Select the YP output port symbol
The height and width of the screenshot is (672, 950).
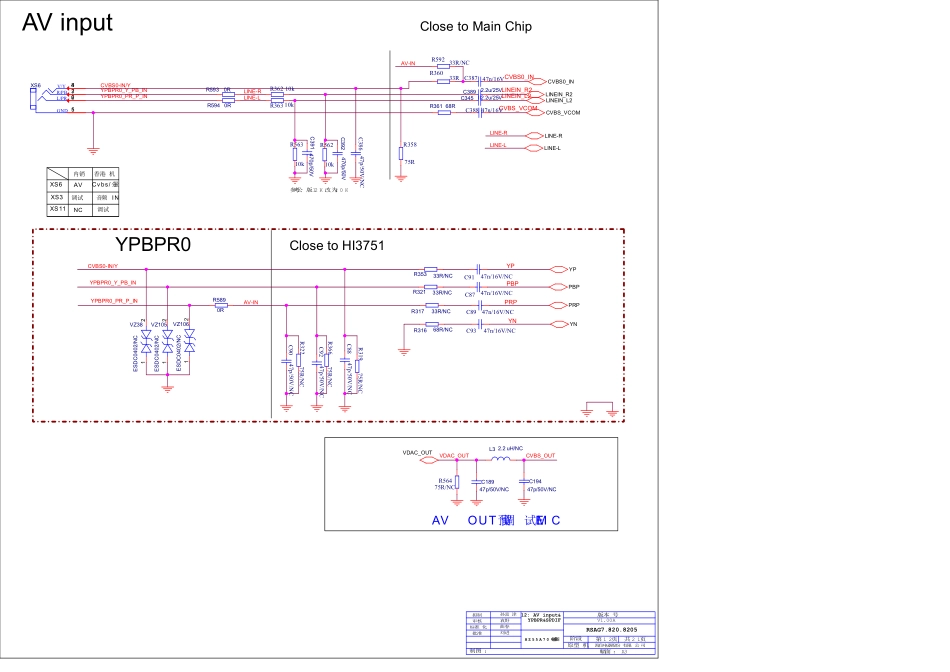click(x=559, y=269)
